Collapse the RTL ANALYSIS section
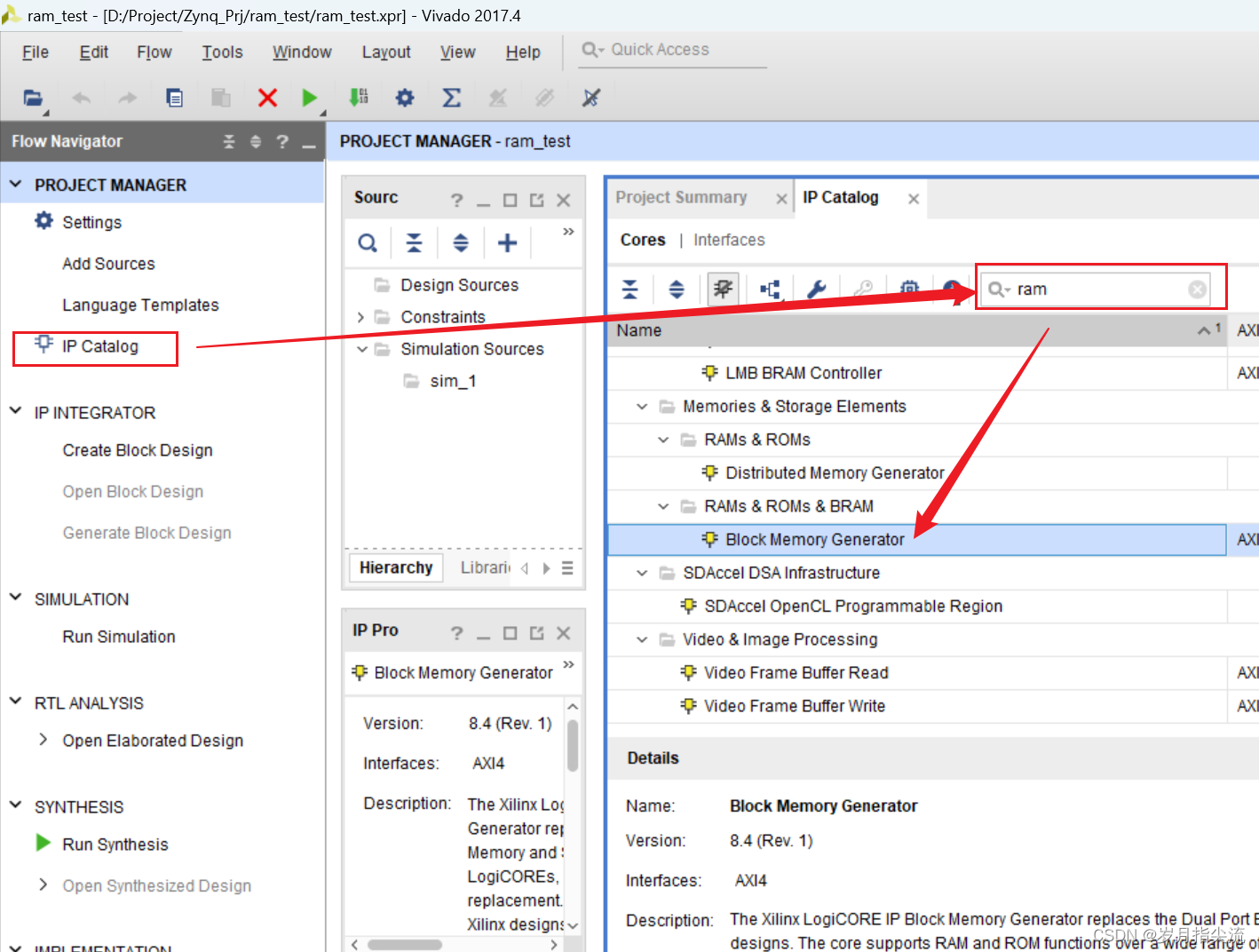Screen dimensions: 1259x952 point(16,702)
